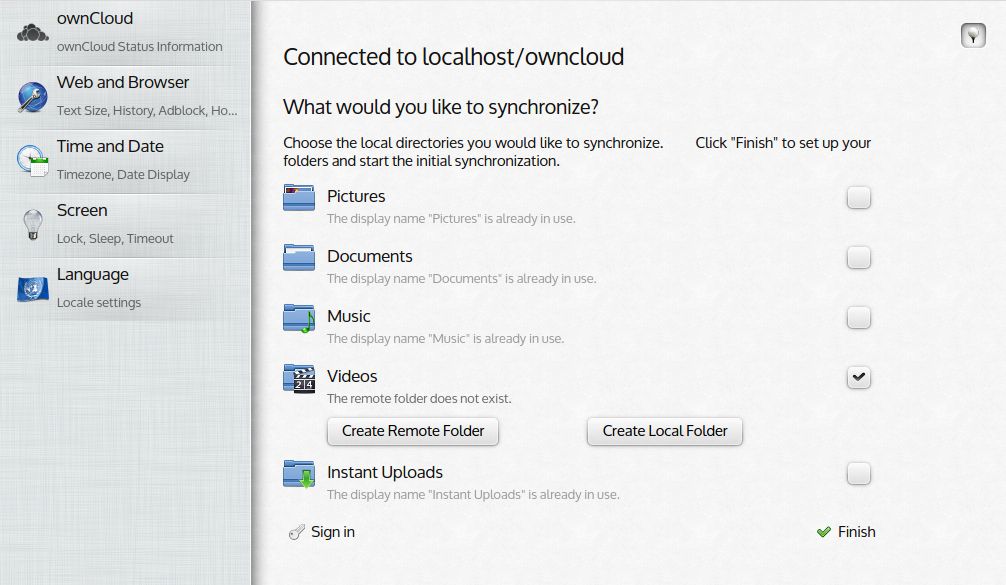Toggle the Instant Uploads checkbox
This screenshot has width=1006, height=585.
[x=858, y=473]
